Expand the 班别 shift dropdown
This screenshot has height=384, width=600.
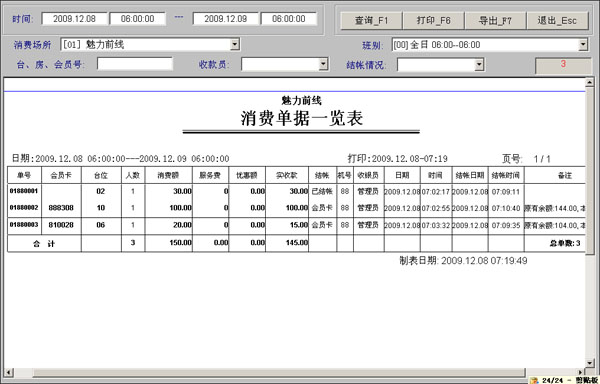(583, 45)
